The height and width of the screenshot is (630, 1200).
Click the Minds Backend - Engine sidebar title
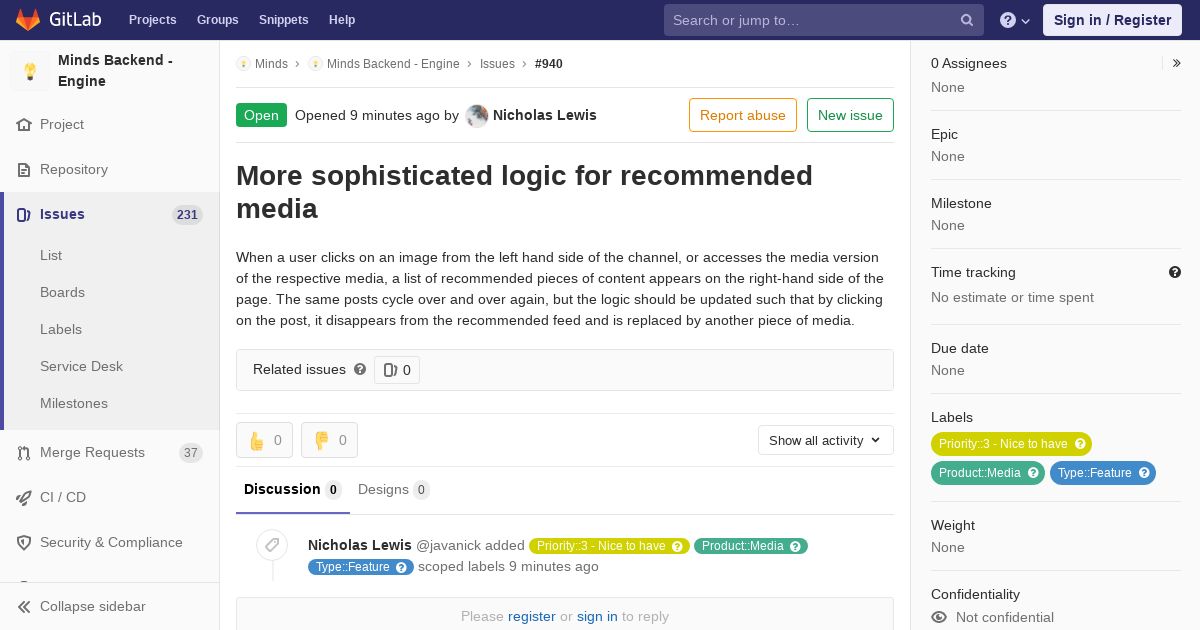115,71
